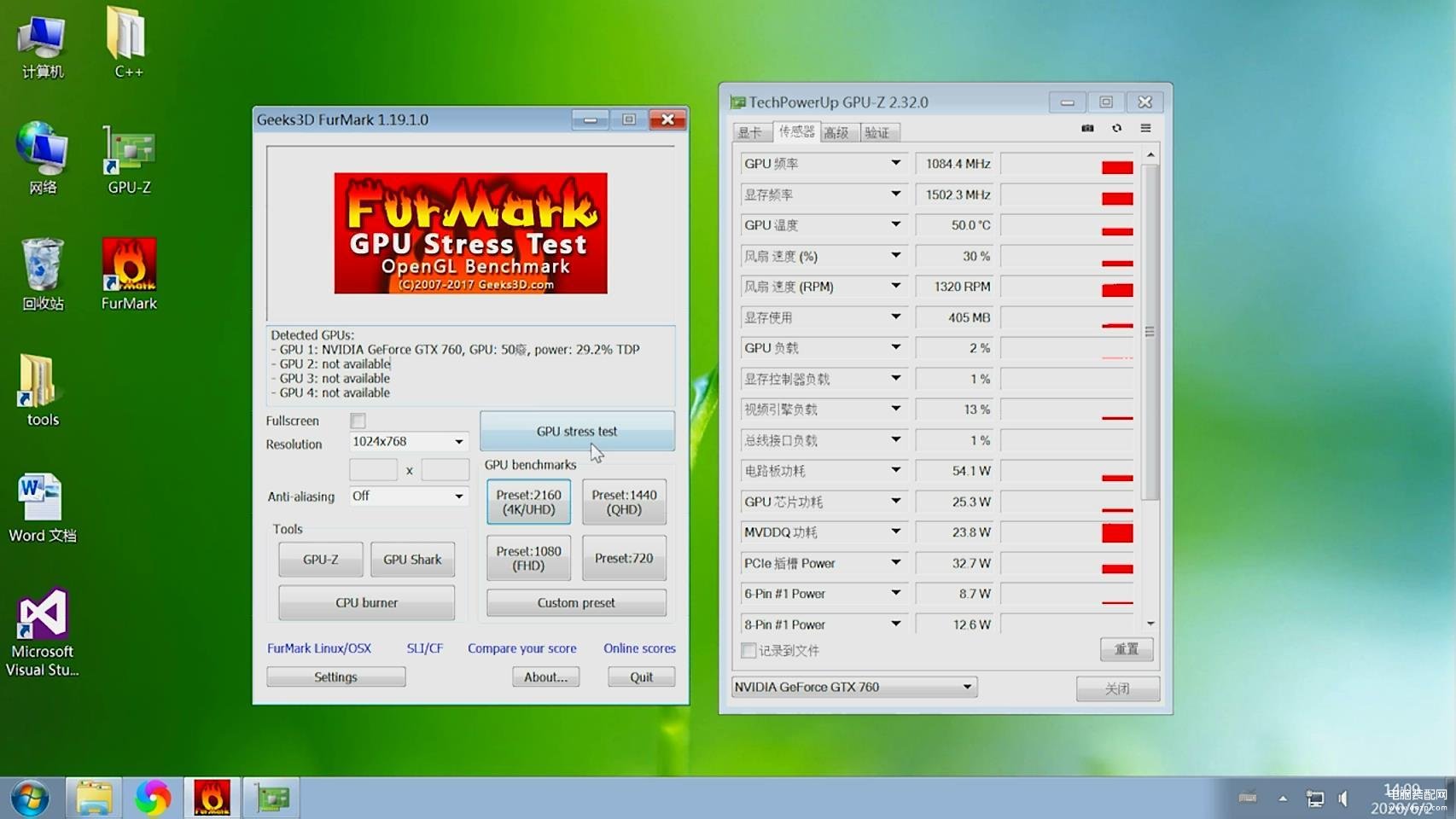1456x819 pixels.
Task: Run Preset:1080 (FHD) benchmark
Action: point(528,558)
